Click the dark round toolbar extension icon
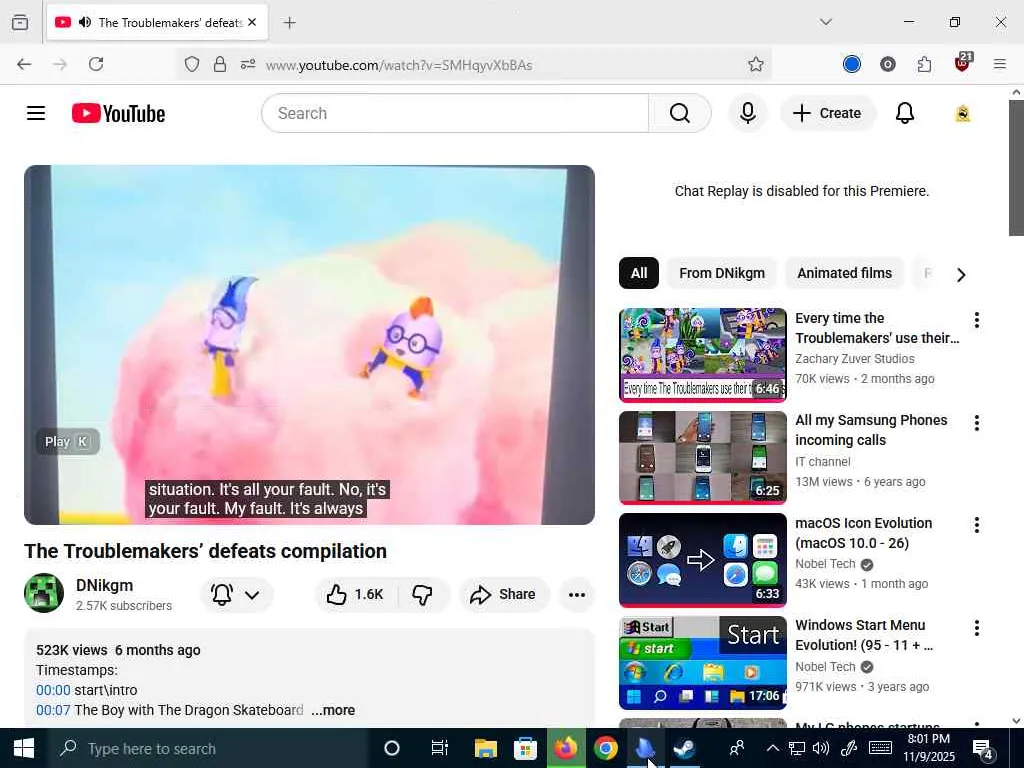Screen dimensions: 1024x768 pos(888,64)
